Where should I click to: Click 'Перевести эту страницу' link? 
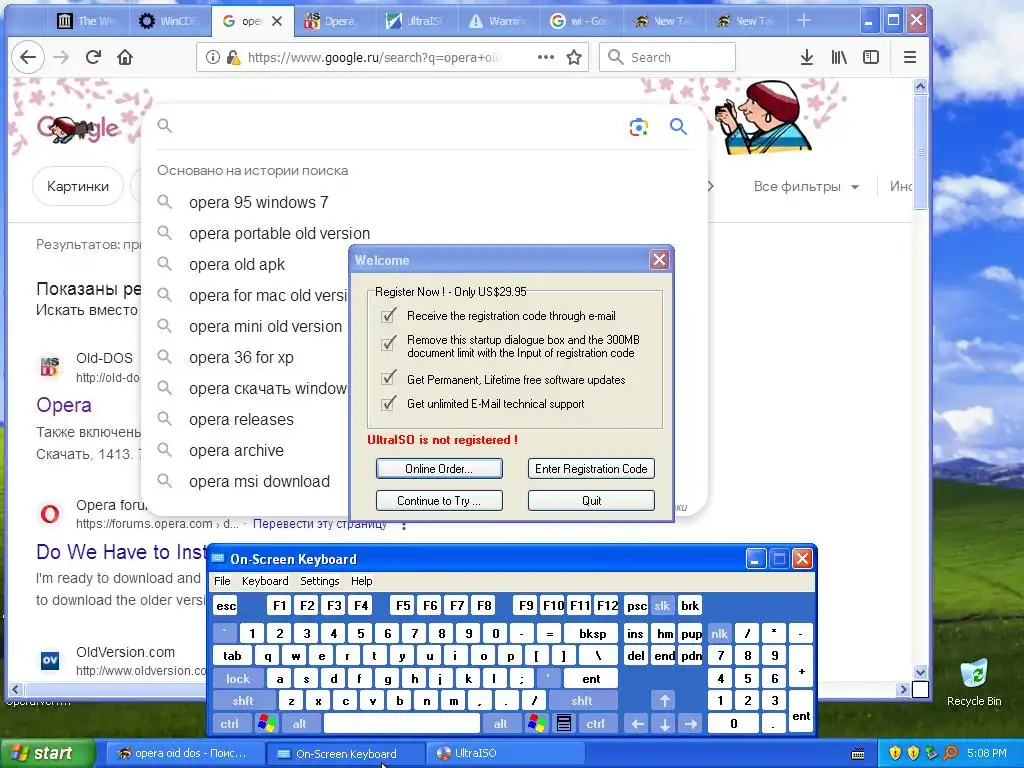[319, 524]
